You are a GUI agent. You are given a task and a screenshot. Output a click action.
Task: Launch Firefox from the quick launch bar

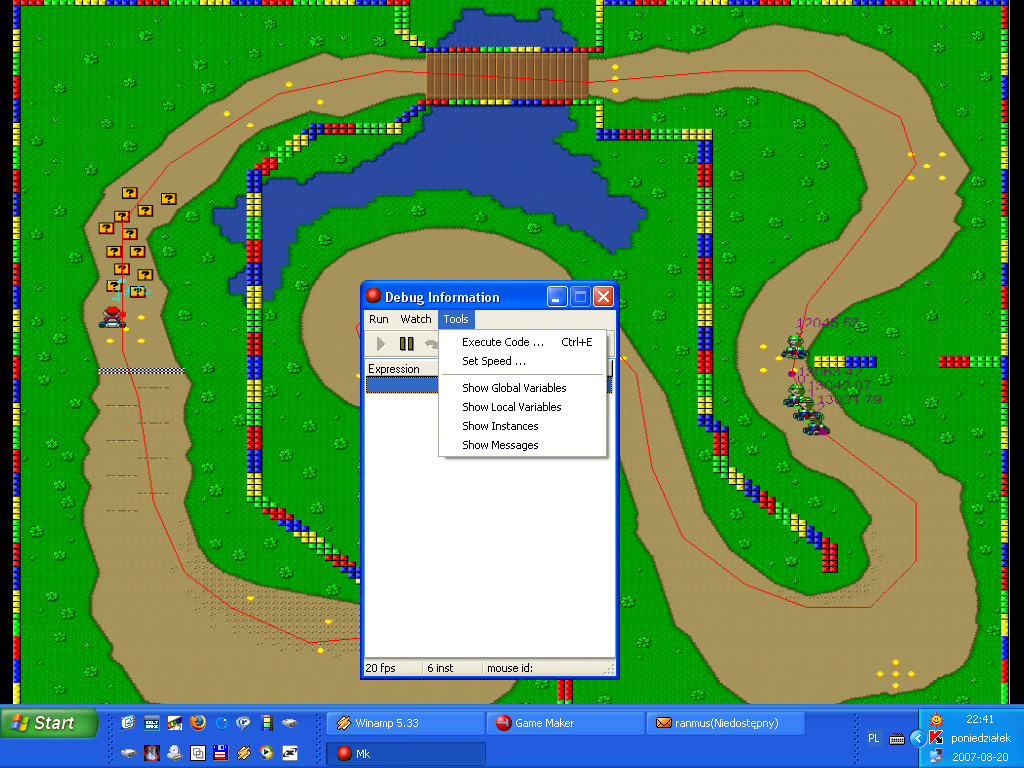[x=198, y=723]
